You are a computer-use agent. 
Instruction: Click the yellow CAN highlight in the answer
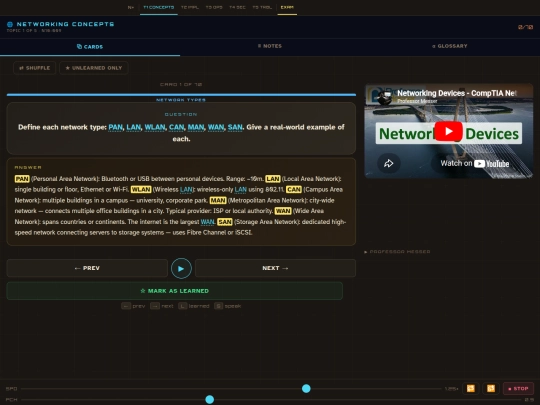(x=294, y=189)
